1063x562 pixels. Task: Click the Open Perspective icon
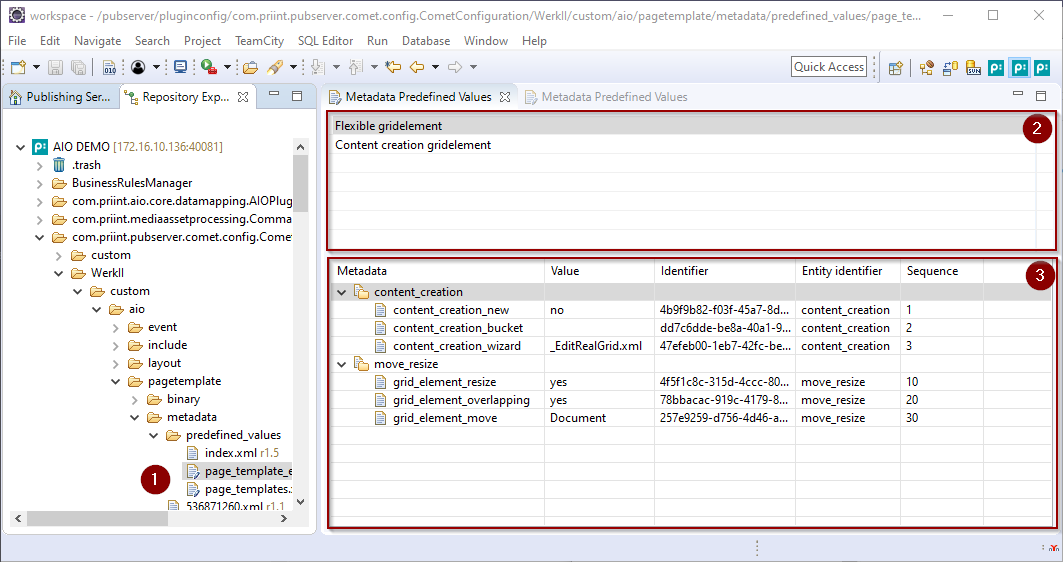point(896,68)
